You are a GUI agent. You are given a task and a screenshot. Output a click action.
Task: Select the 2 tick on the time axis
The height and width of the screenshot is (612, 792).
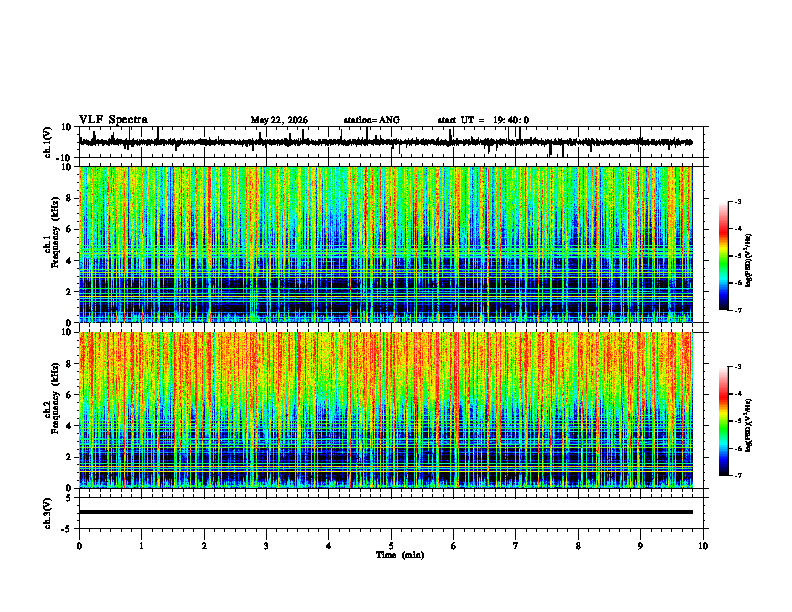click(204, 546)
